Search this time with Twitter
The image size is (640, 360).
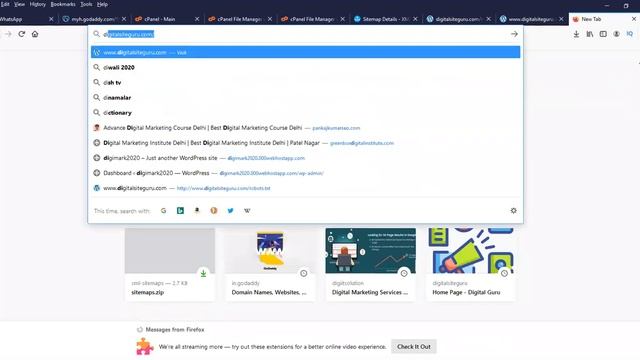tap(231, 211)
